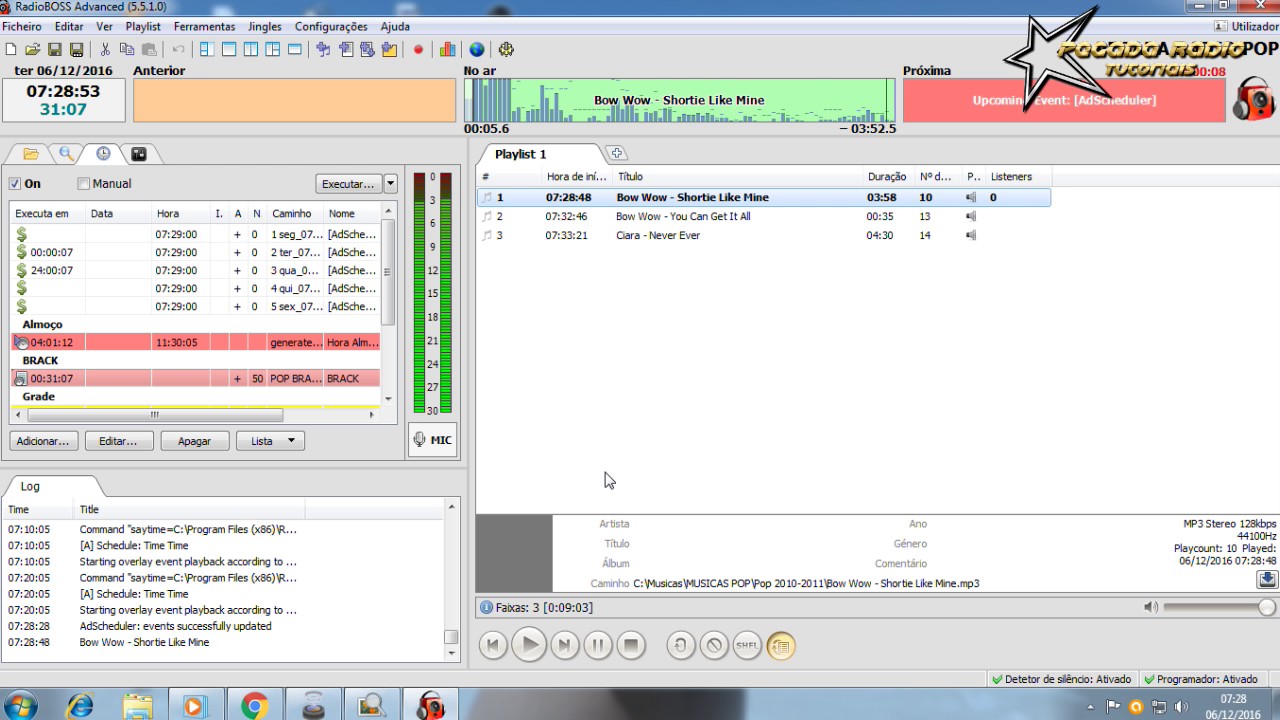
Task: Select track Ciara - Never Ever
Action: tap(763, 235)
